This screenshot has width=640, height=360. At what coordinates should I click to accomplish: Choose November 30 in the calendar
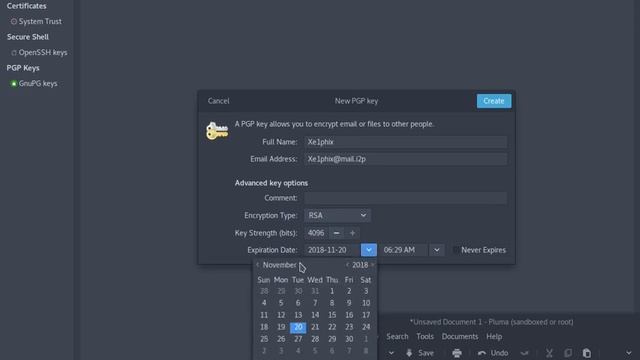click(x=349, y=339)
